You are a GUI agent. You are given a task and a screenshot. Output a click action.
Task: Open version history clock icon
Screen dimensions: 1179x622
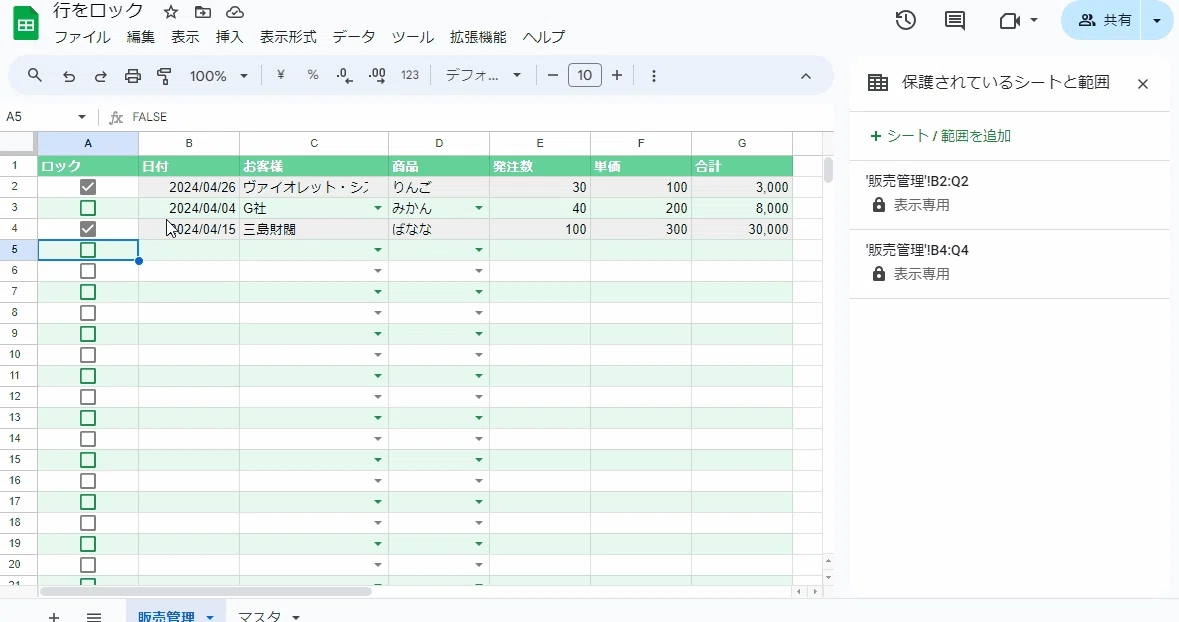905,20
